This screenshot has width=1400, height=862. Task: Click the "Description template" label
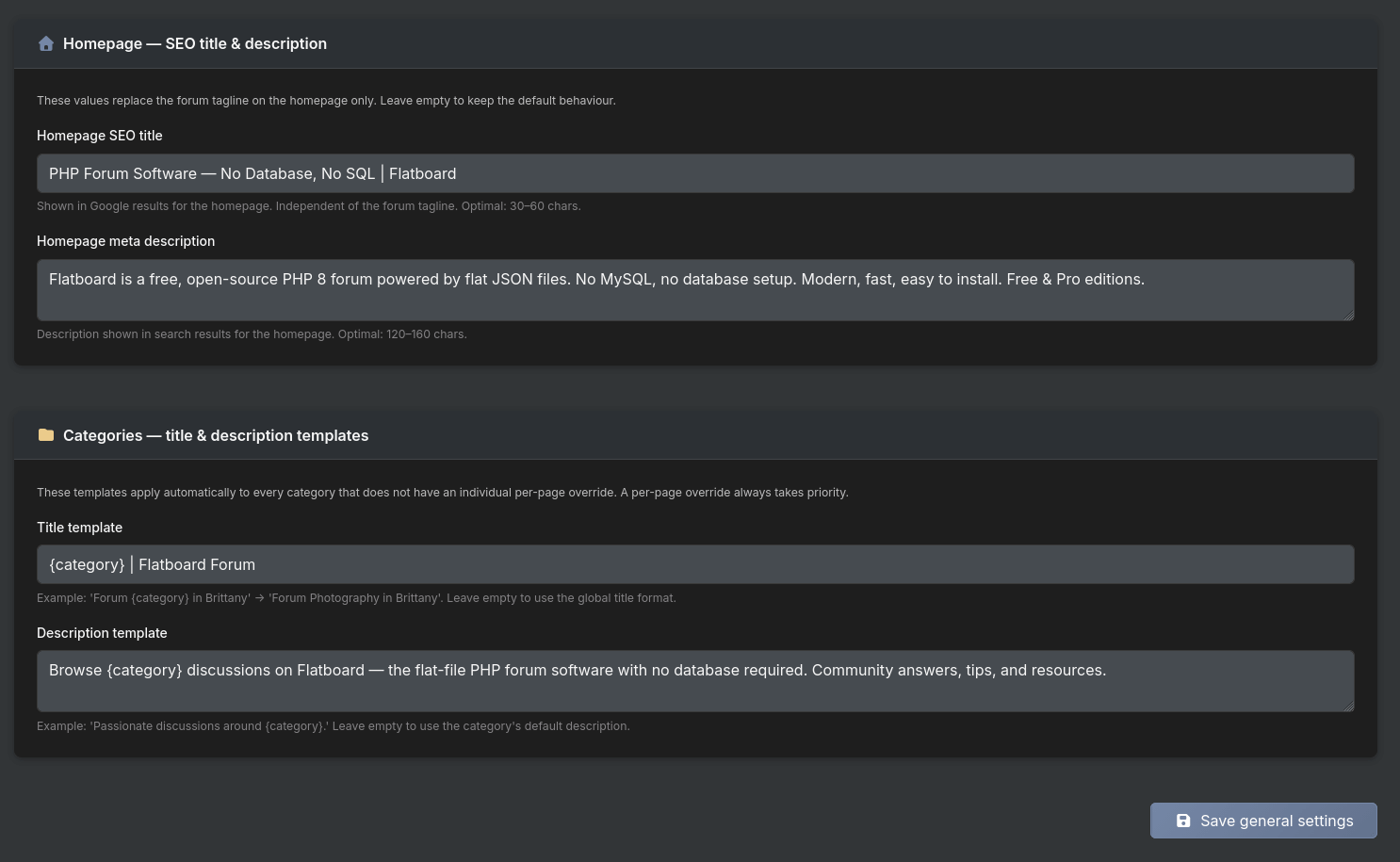[102, 633]
